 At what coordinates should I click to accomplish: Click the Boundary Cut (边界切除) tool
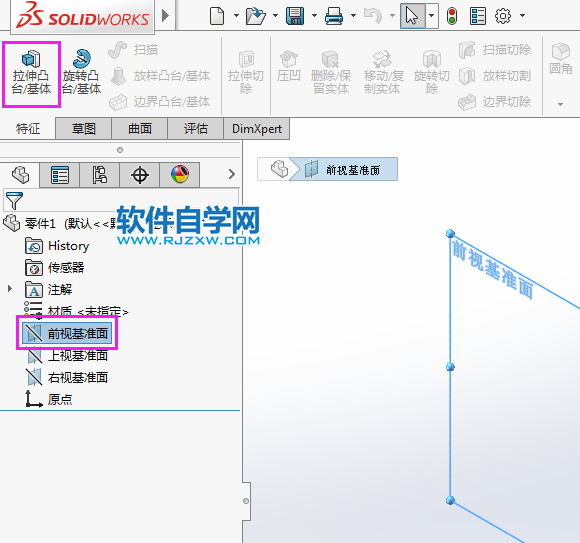click(x=495, y=102)
